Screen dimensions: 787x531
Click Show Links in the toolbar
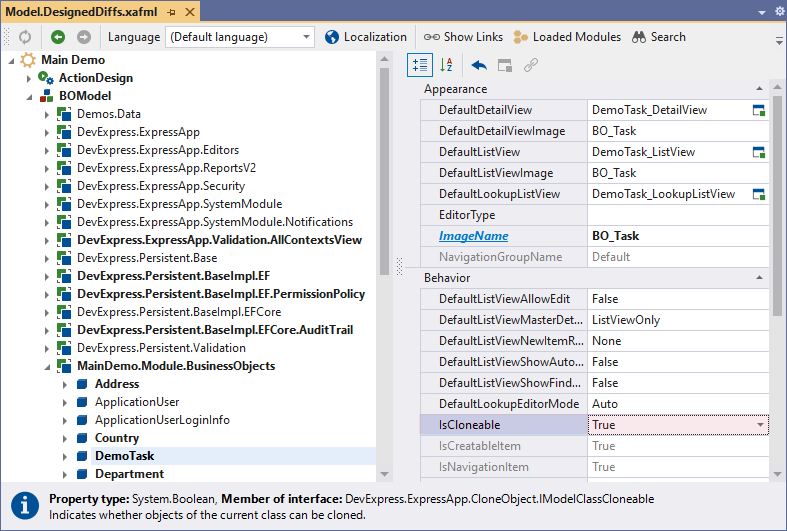463,37
